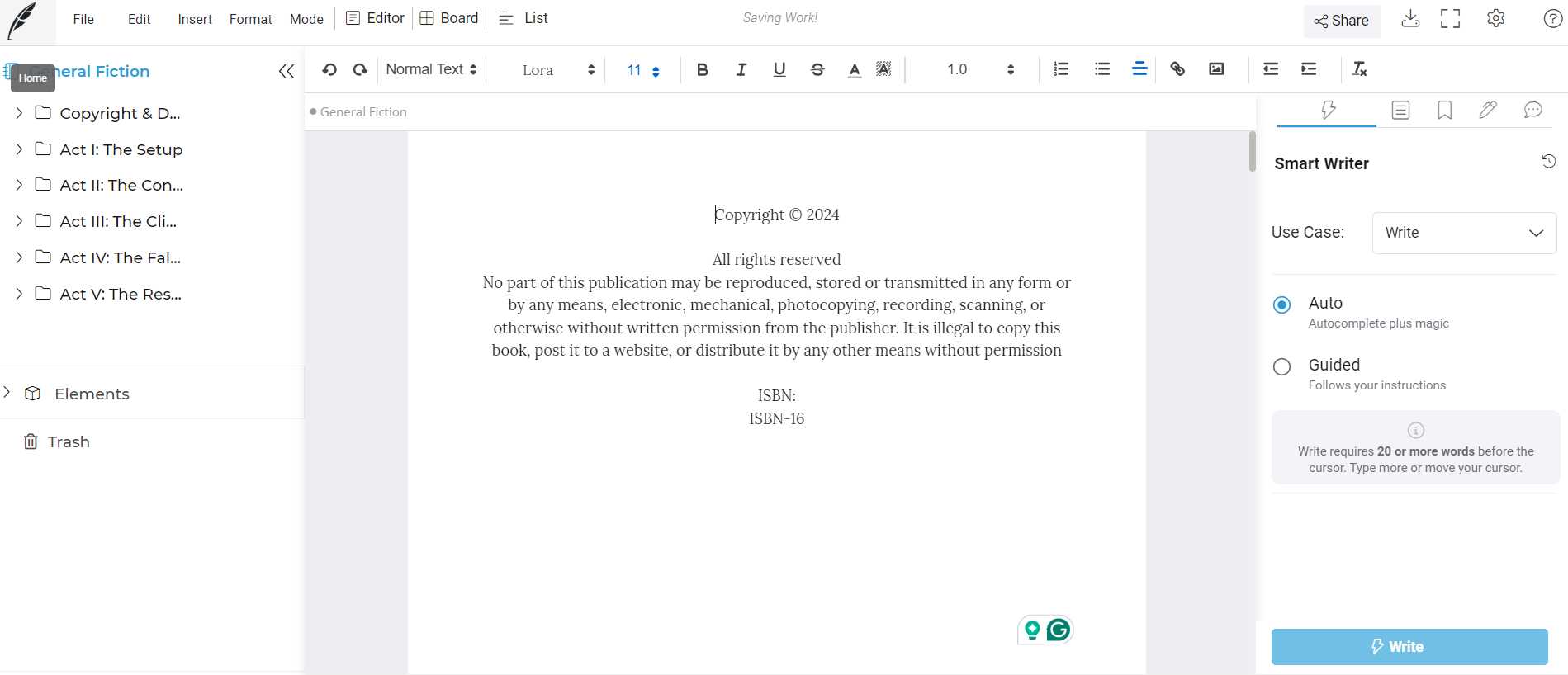Viewport: 1568px width, 675px height.
Task: Click the quill Home logo
Action: [23, 21]
